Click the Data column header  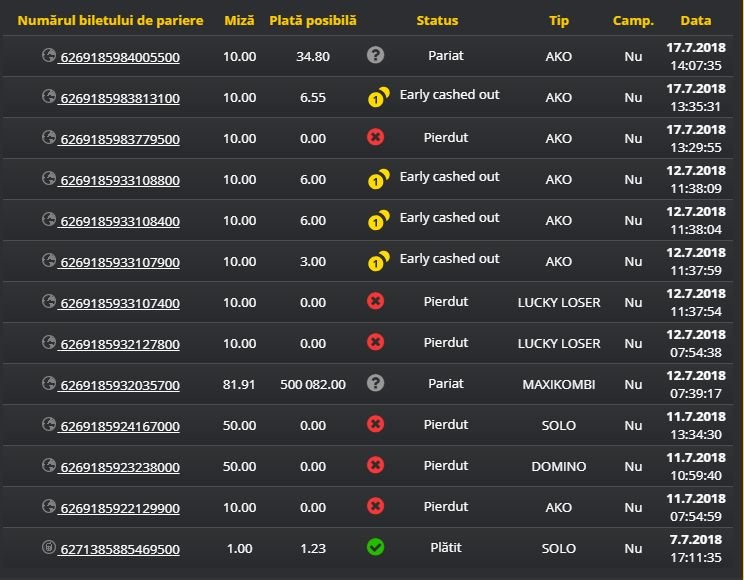pyautogui.click(x=696, y=20)
